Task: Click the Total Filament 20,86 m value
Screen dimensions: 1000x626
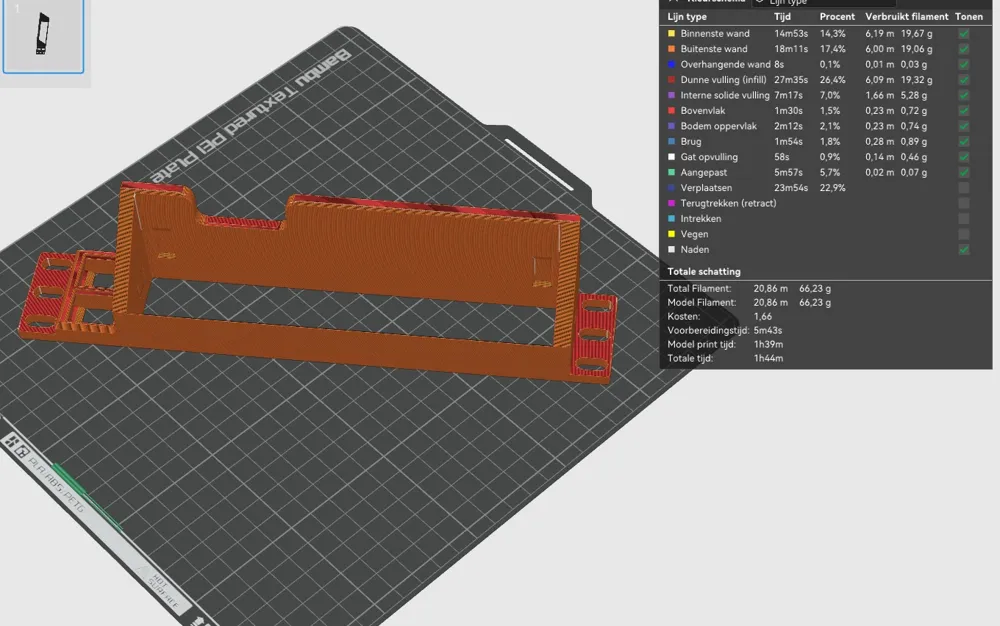Action: (770, 289)
